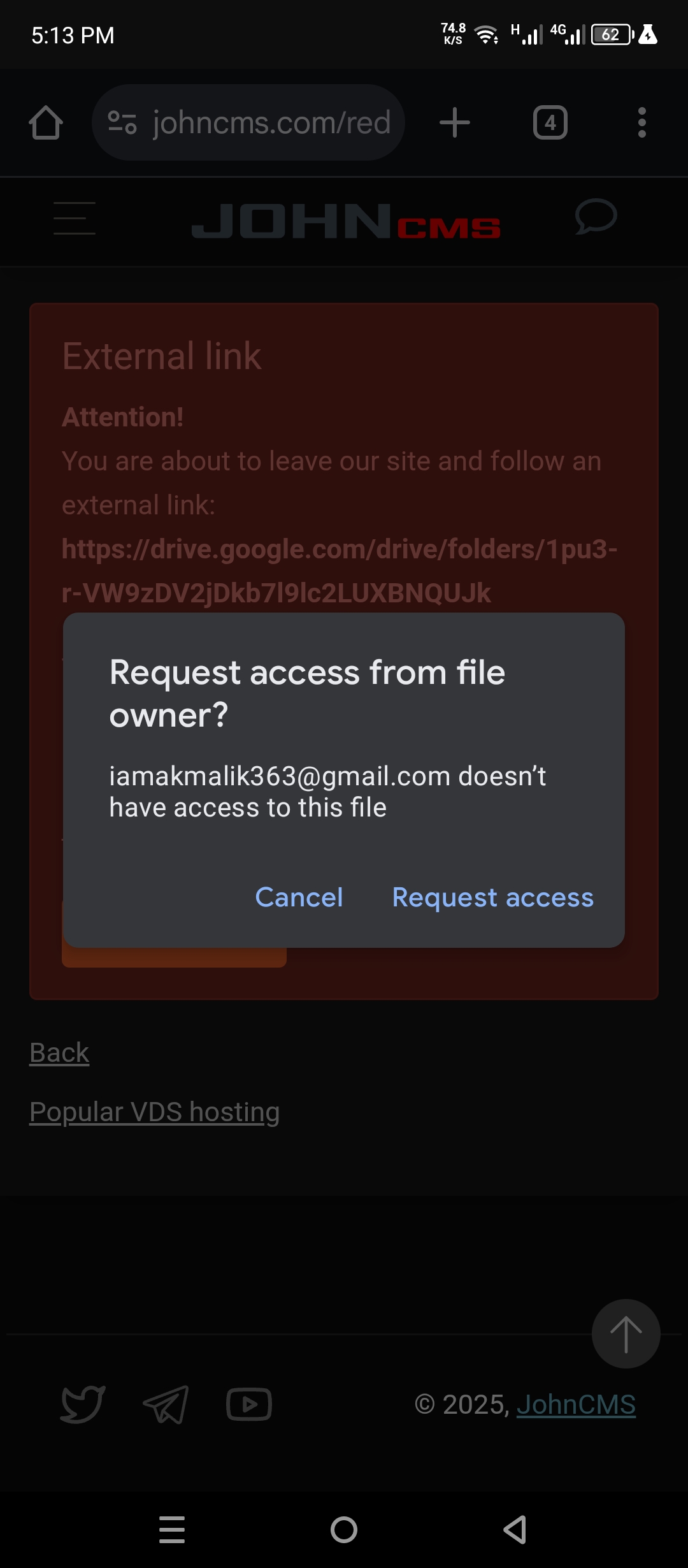Viewport: 688px width, 1568px height.
Task: Click the JohnCMS logo
Action: point(346,222)
